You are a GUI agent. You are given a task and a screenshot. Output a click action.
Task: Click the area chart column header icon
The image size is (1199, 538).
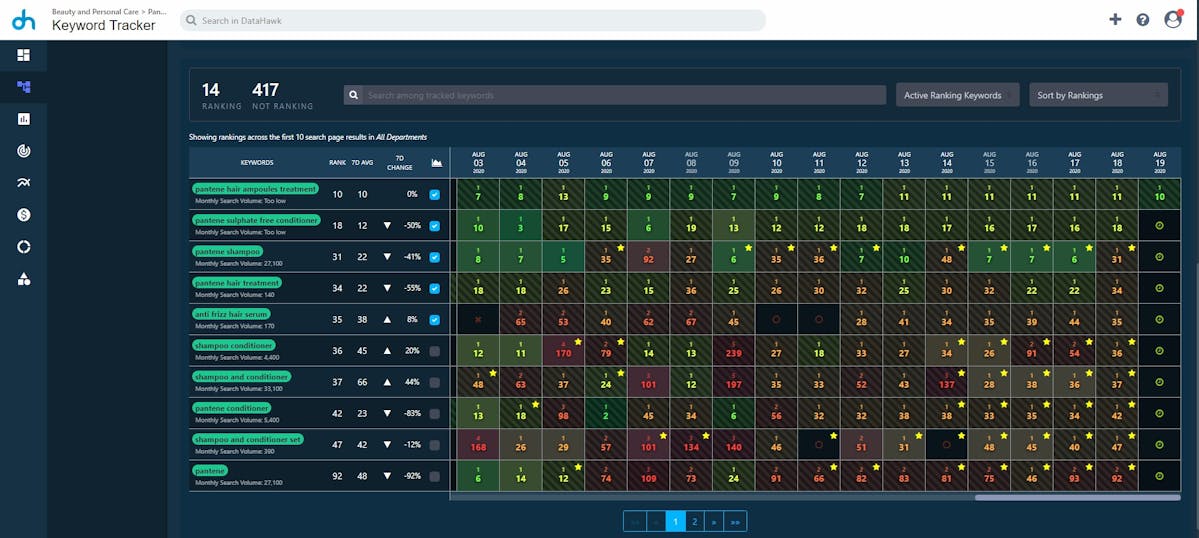(437, 163)
